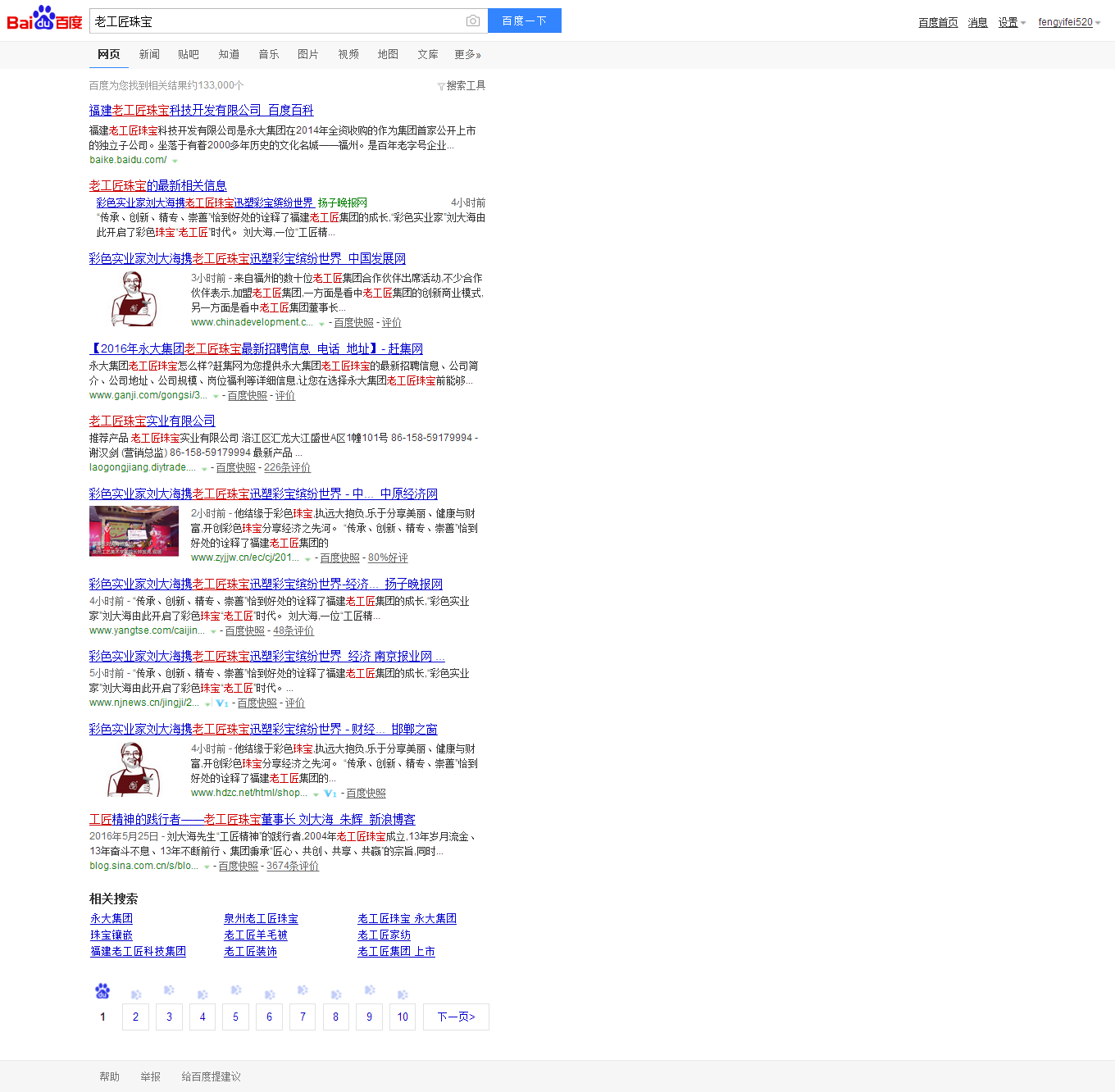This screenshot has width=1115, height=1092.
Task: Expand the arrow next to www.yangtse.com
Action: click(213, 632)
